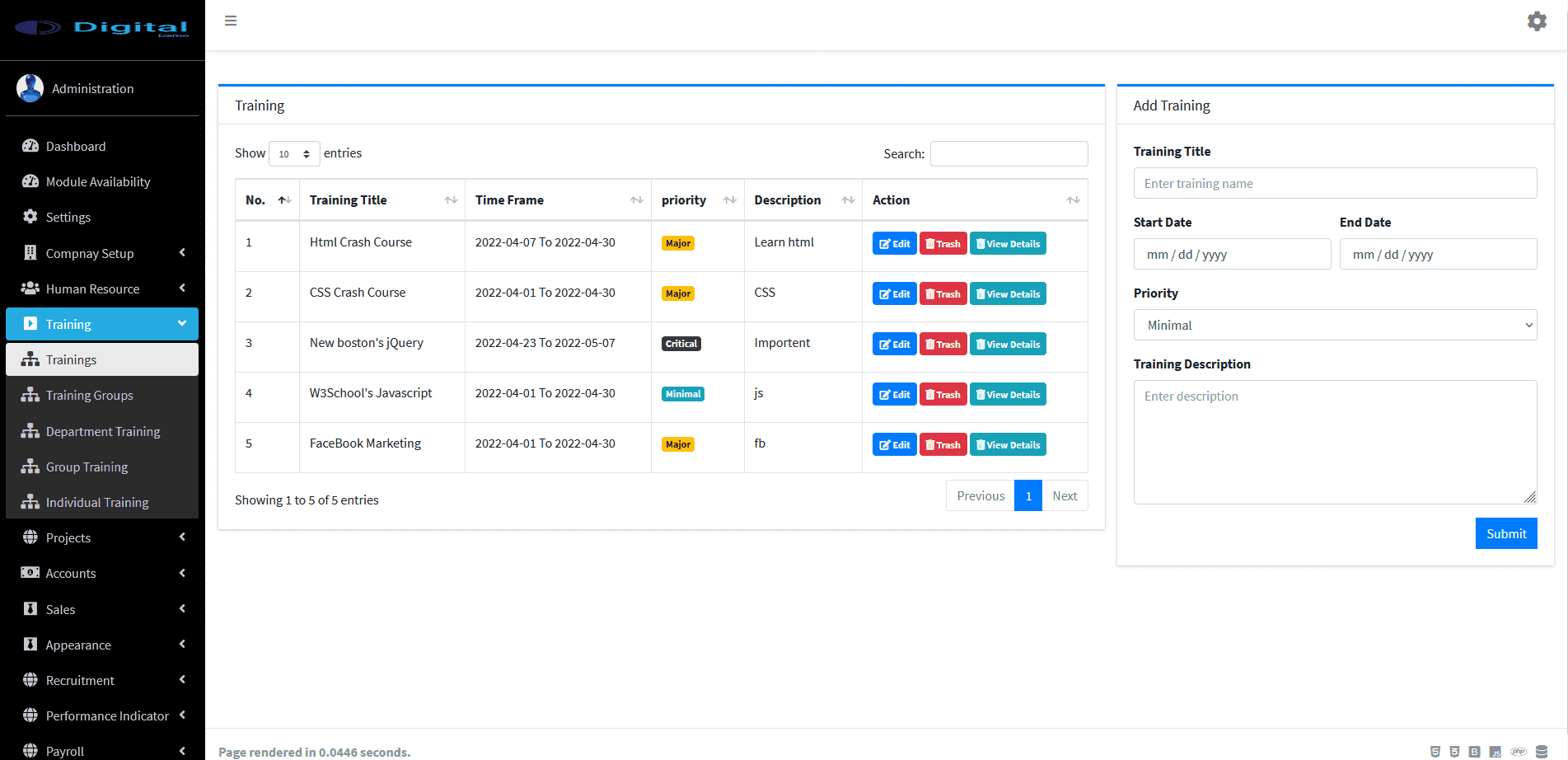Open the settings gear icon in top right
1568x760 pixels.
coord(1537,21)
